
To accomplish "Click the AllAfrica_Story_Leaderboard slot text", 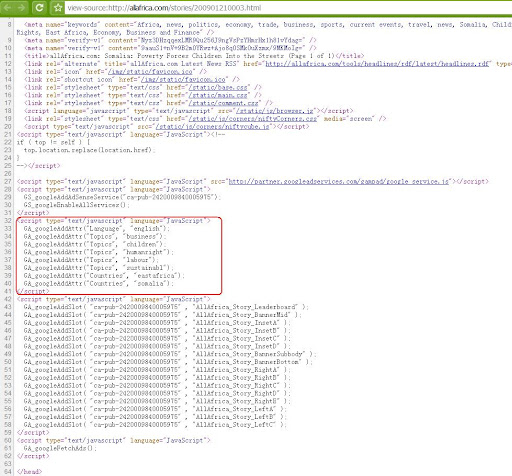I will (245, 307).
